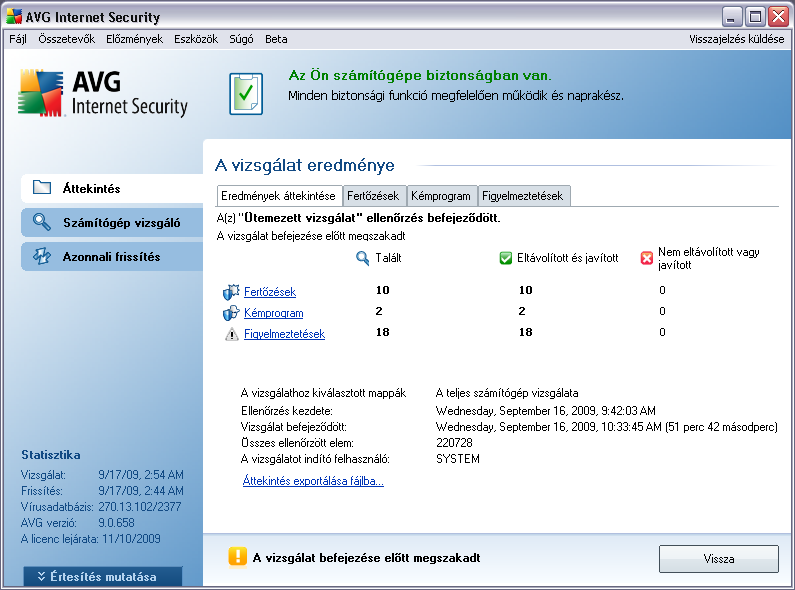Switch to the Kémprogram tab
The width and height of the screenshot is (795, 590).
[x=441, y=196]
